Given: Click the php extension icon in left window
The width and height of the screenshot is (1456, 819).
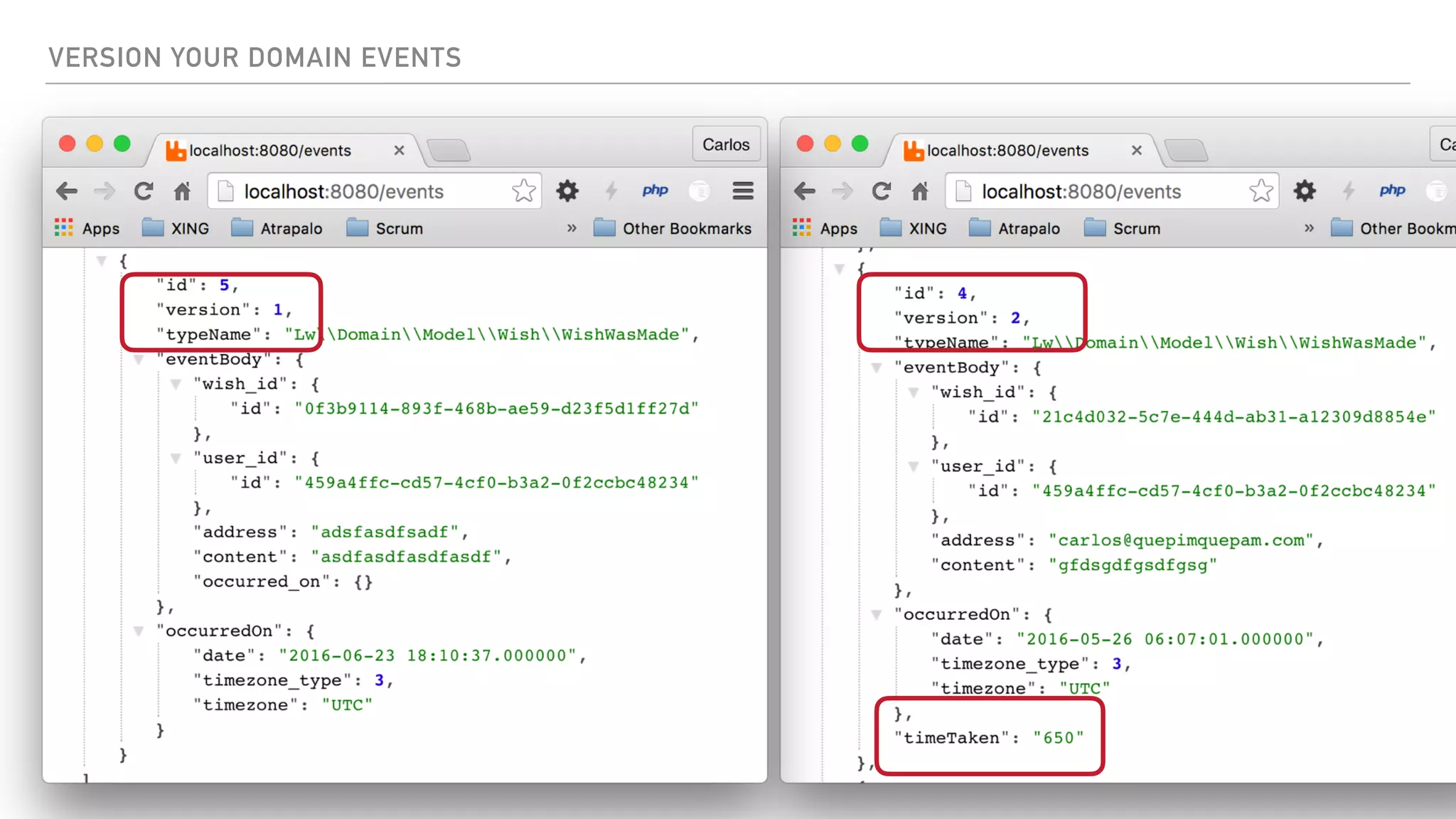Looking at the screenshot, I should coord(655,190).
